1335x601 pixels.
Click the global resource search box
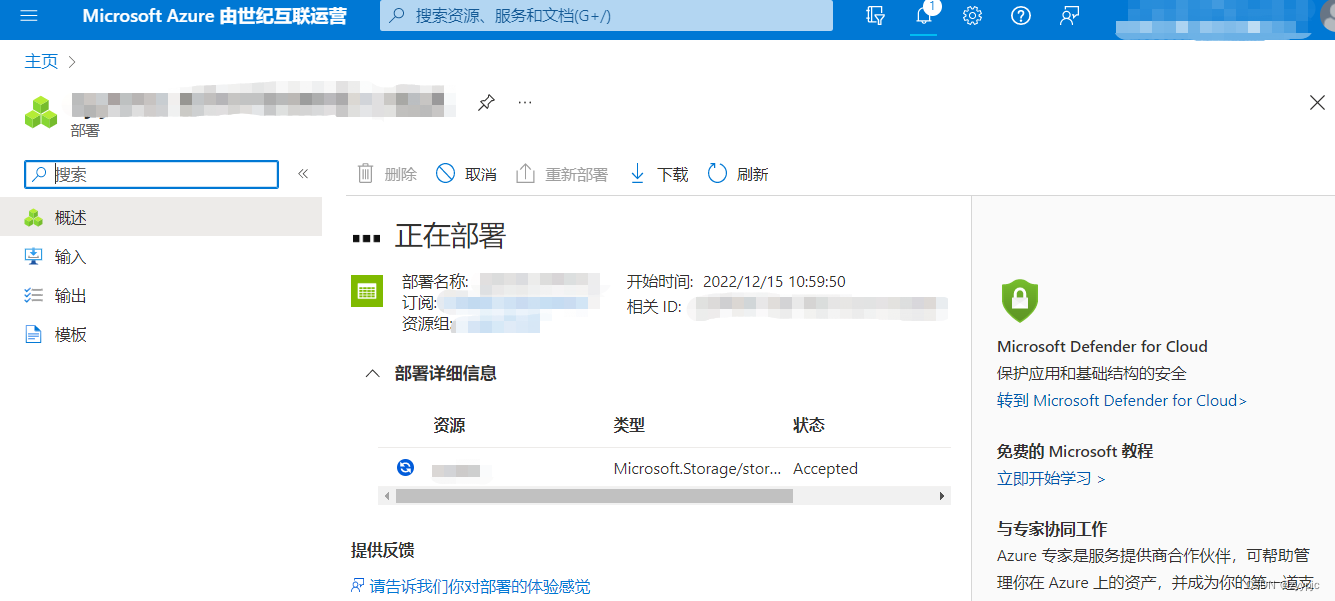coord(606,16)
